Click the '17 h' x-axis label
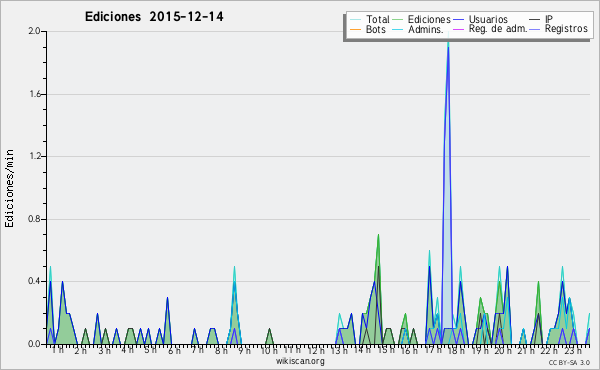The width and height of the screenshot is (600, 370). (433, 350)
